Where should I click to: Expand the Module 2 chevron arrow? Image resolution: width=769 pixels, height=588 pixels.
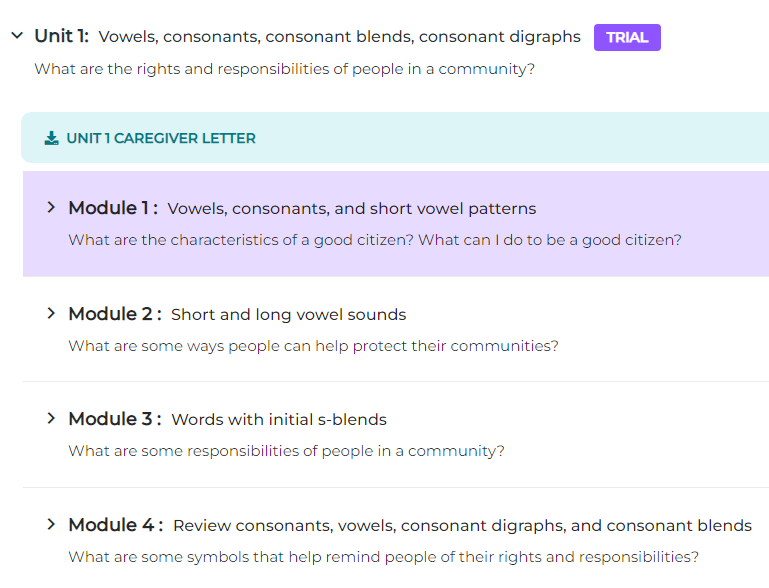click(x=51, y=314)
